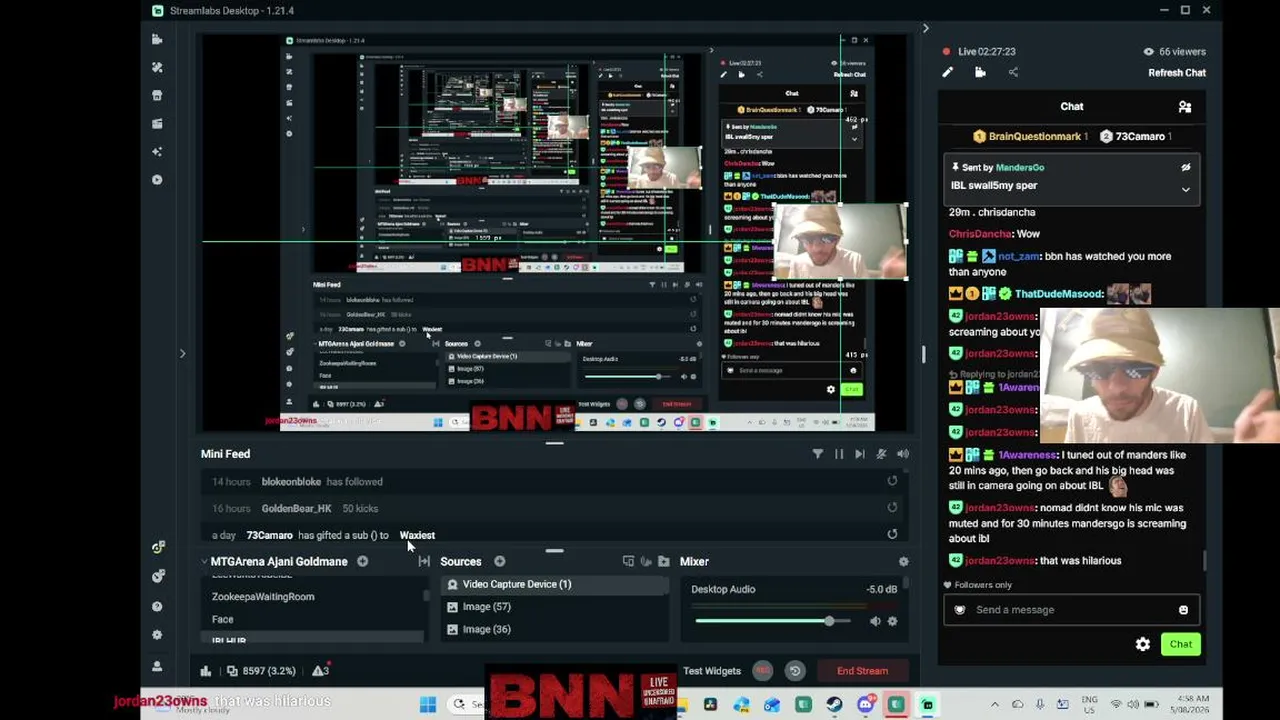This screenshot has height=720, width=1280.
Task: Toggle the audio source icon in the Sources header
Action: point(646,562)
